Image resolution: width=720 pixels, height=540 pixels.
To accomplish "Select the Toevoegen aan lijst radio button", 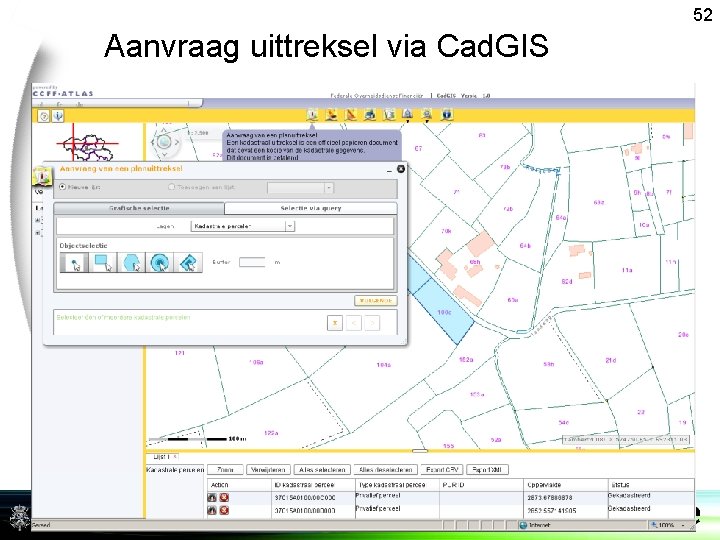I will [172, 187].
